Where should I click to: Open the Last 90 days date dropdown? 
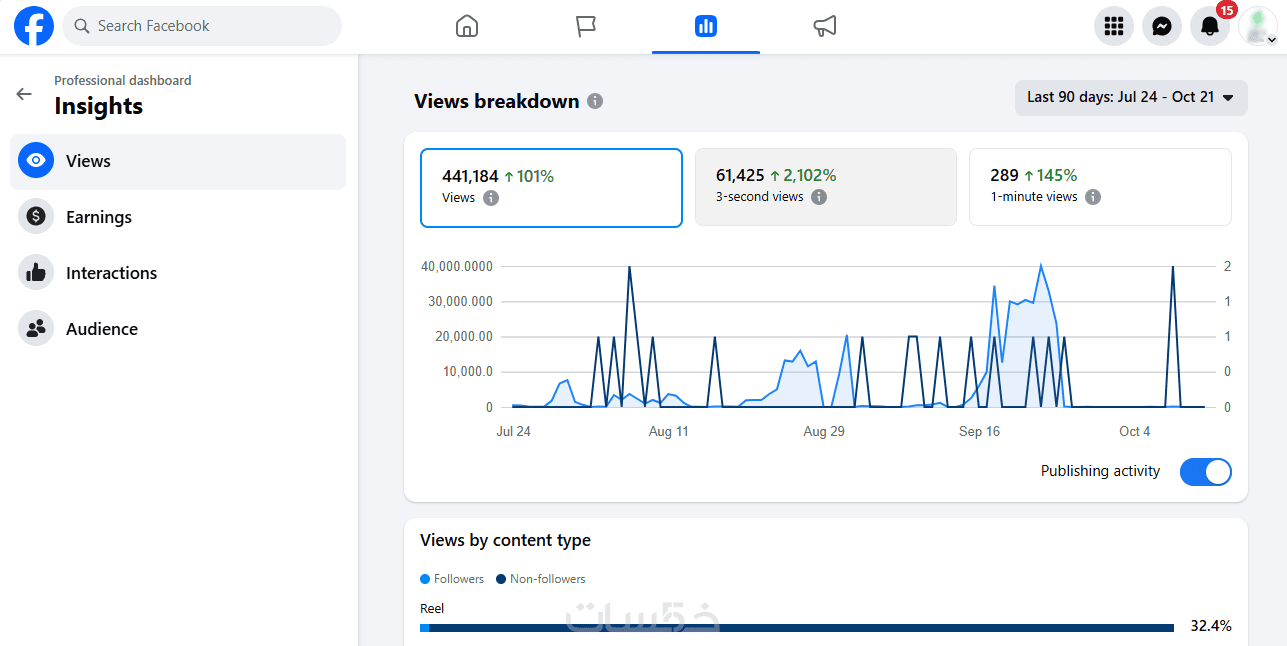click(x=1130, y=97)
